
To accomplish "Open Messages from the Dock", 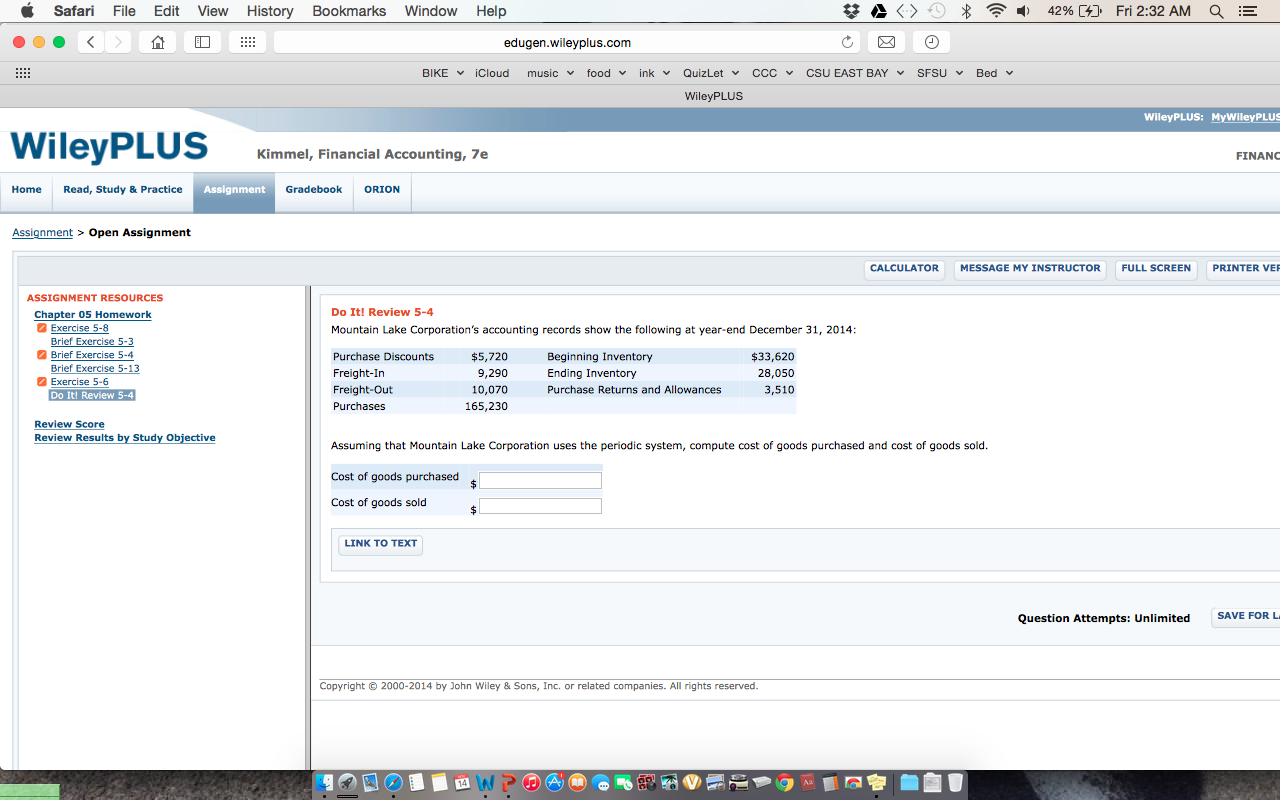I will pos(600,783).
